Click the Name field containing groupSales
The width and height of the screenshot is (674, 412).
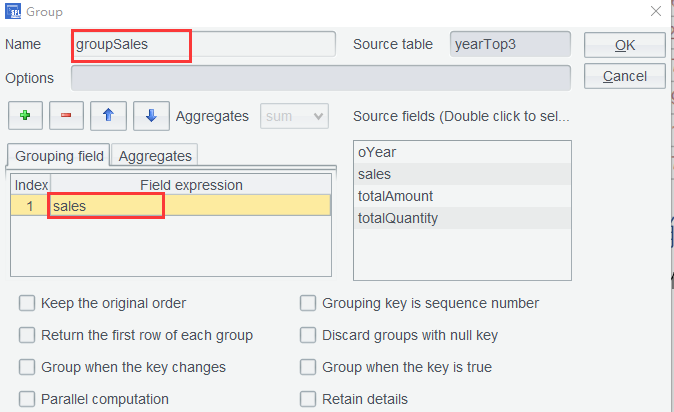(x=204, y=44)
